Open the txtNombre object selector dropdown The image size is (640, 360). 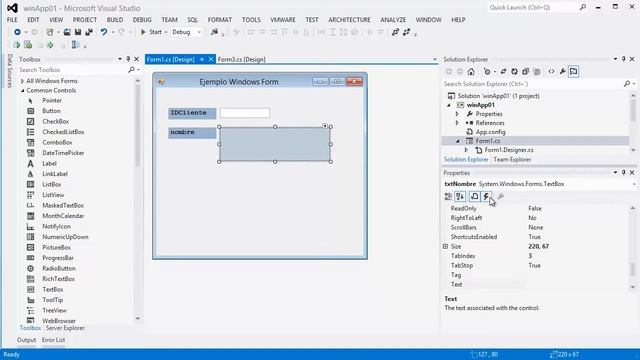click(633, 184)
